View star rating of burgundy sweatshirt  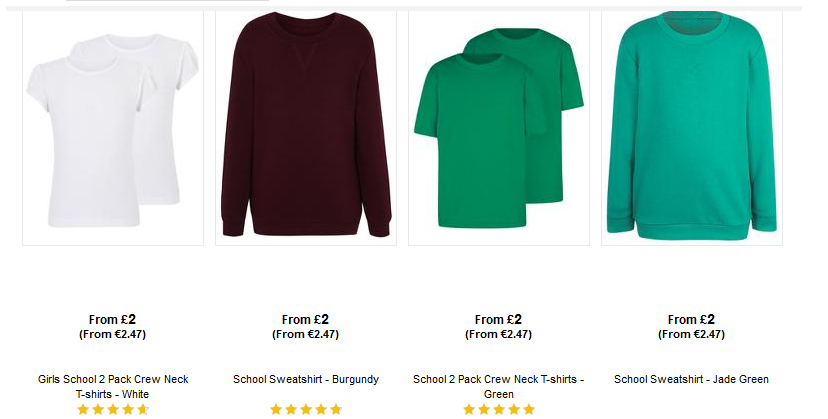coord(306,409)
